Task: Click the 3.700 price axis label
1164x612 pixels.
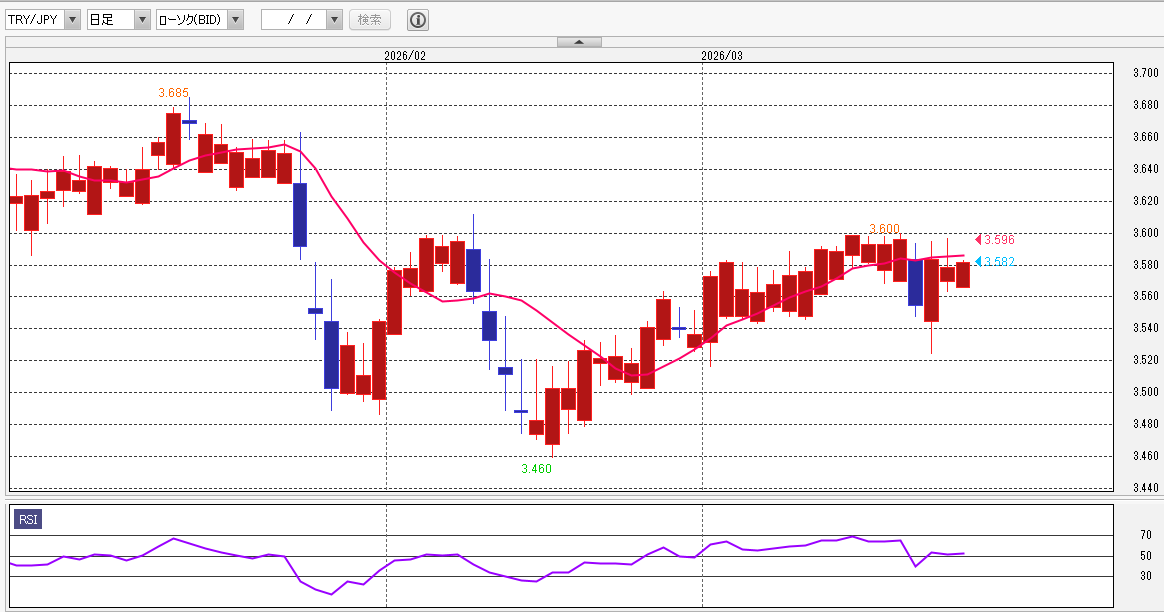Action: (x=1145, y=73)
